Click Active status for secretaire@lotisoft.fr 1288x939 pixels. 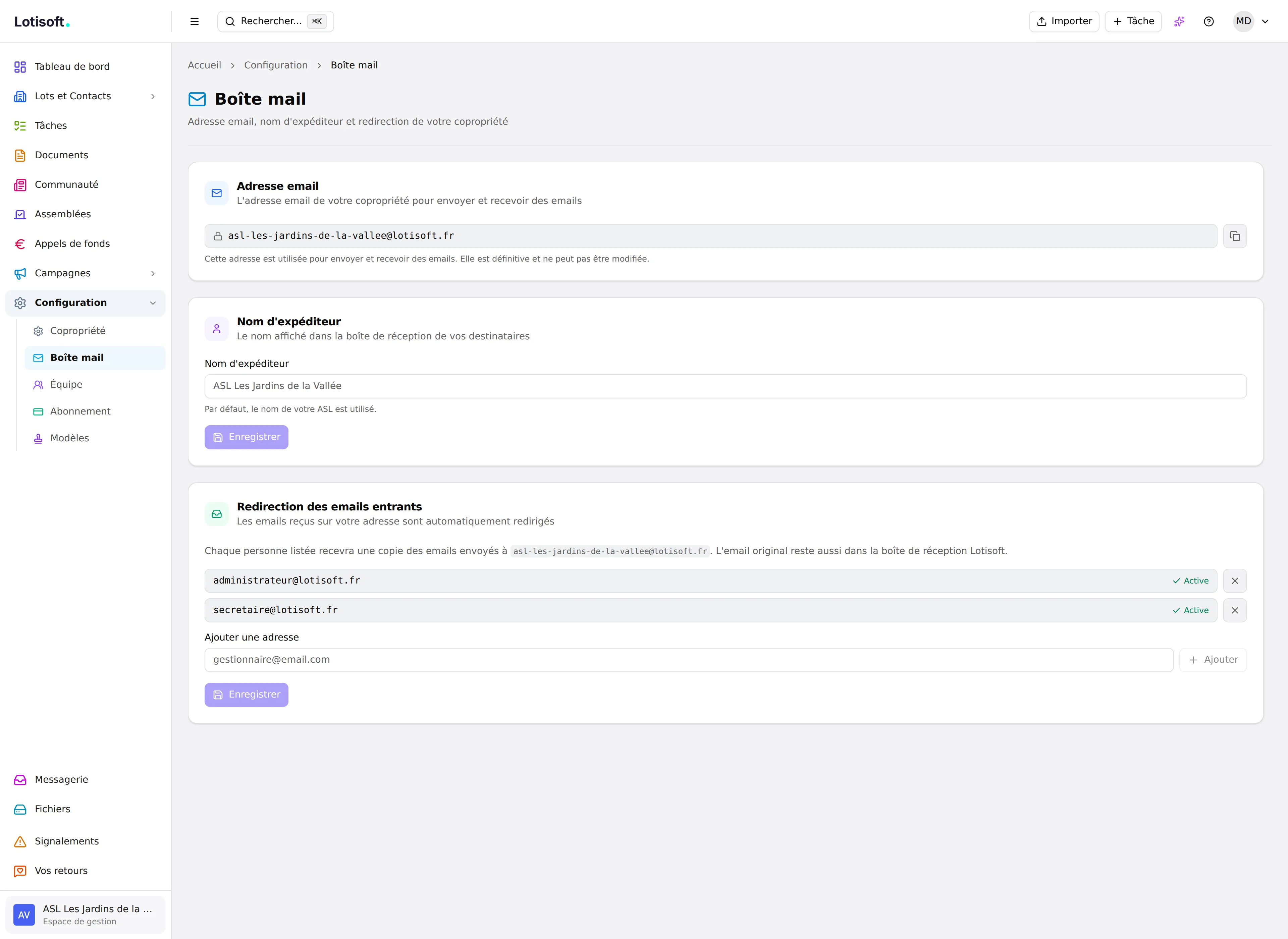(x=1190, y=610)
